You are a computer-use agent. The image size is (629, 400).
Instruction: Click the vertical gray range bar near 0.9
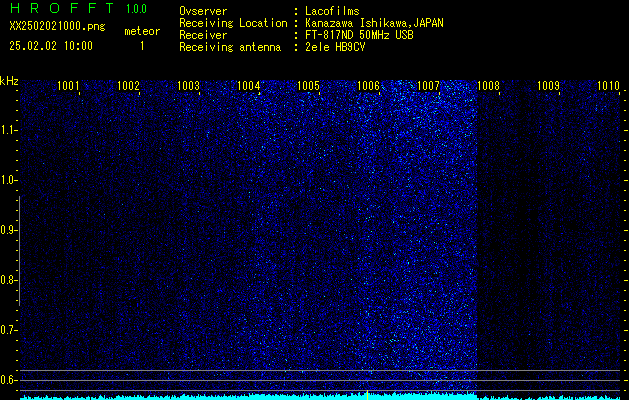coord(19,251)
